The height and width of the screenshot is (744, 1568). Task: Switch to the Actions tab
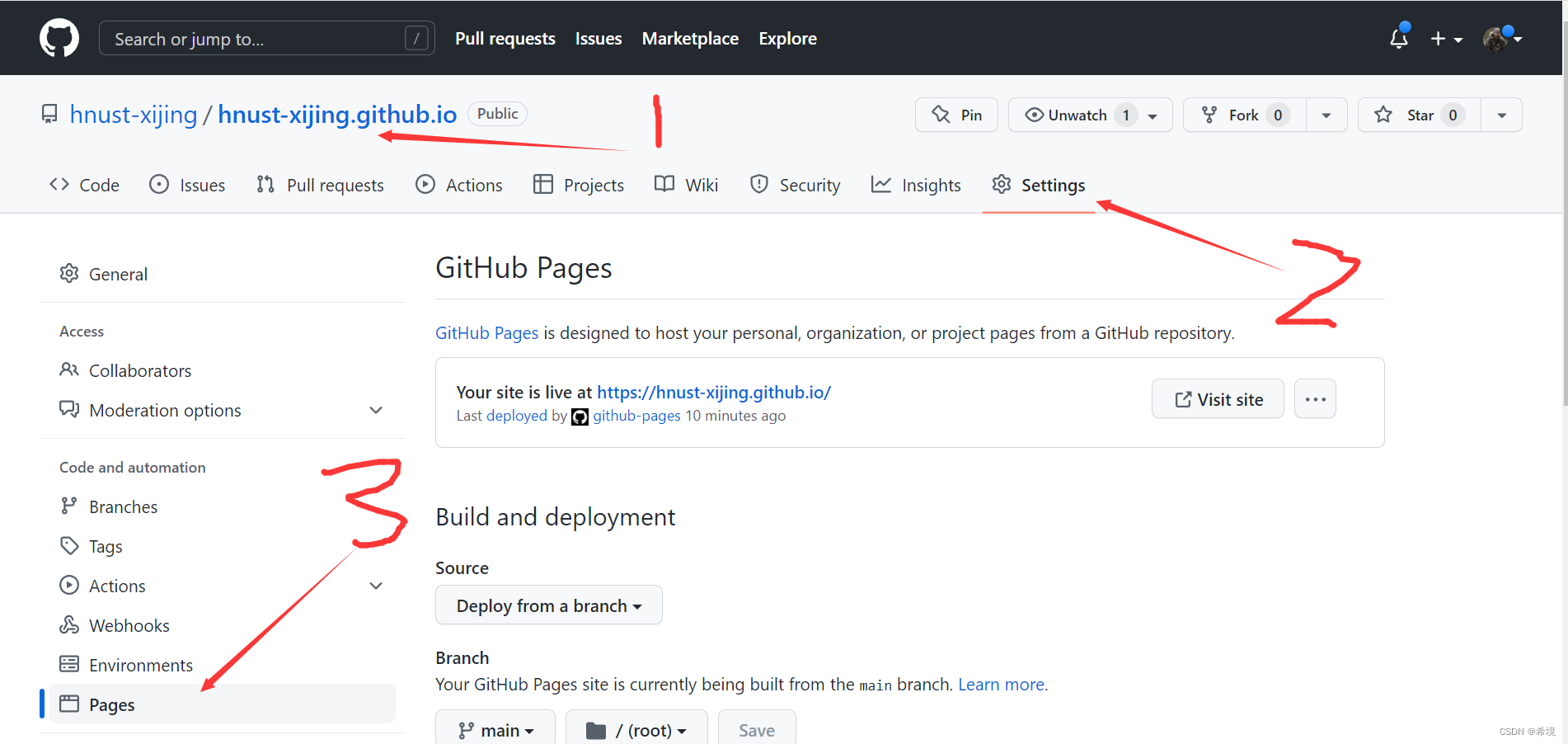click(459, 185)
